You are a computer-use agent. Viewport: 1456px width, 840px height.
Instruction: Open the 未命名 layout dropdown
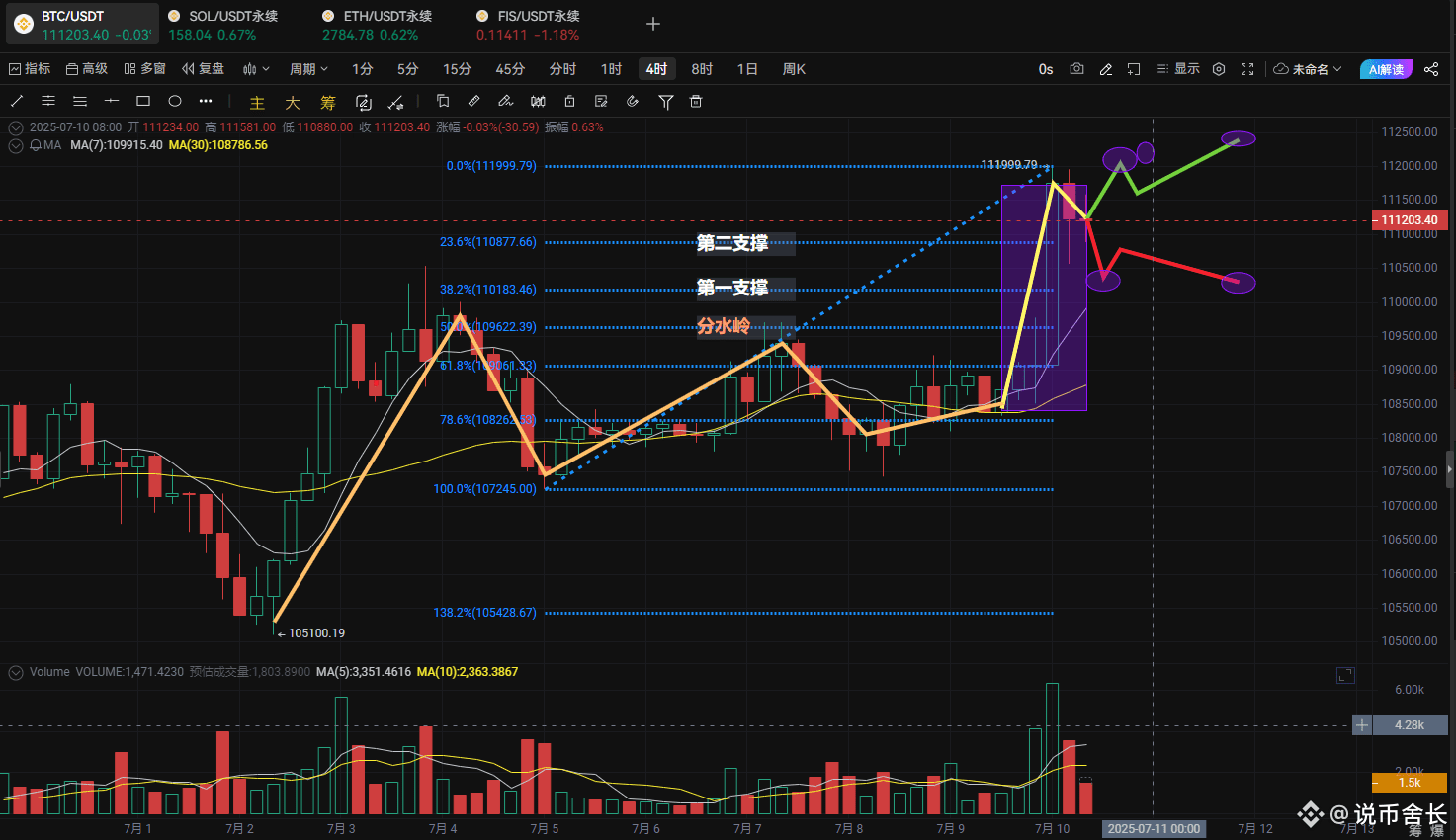(x=1308, y=69)
